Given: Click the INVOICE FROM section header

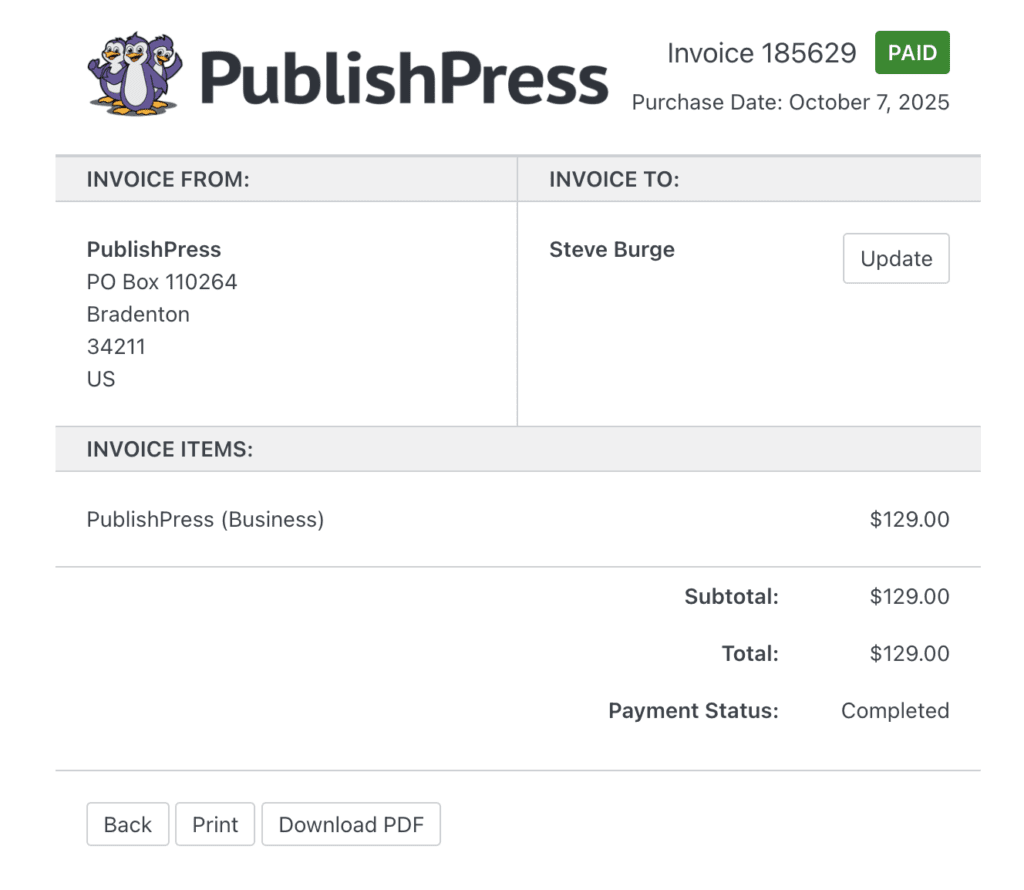Looking at the screenshot, I should (167, 180).
